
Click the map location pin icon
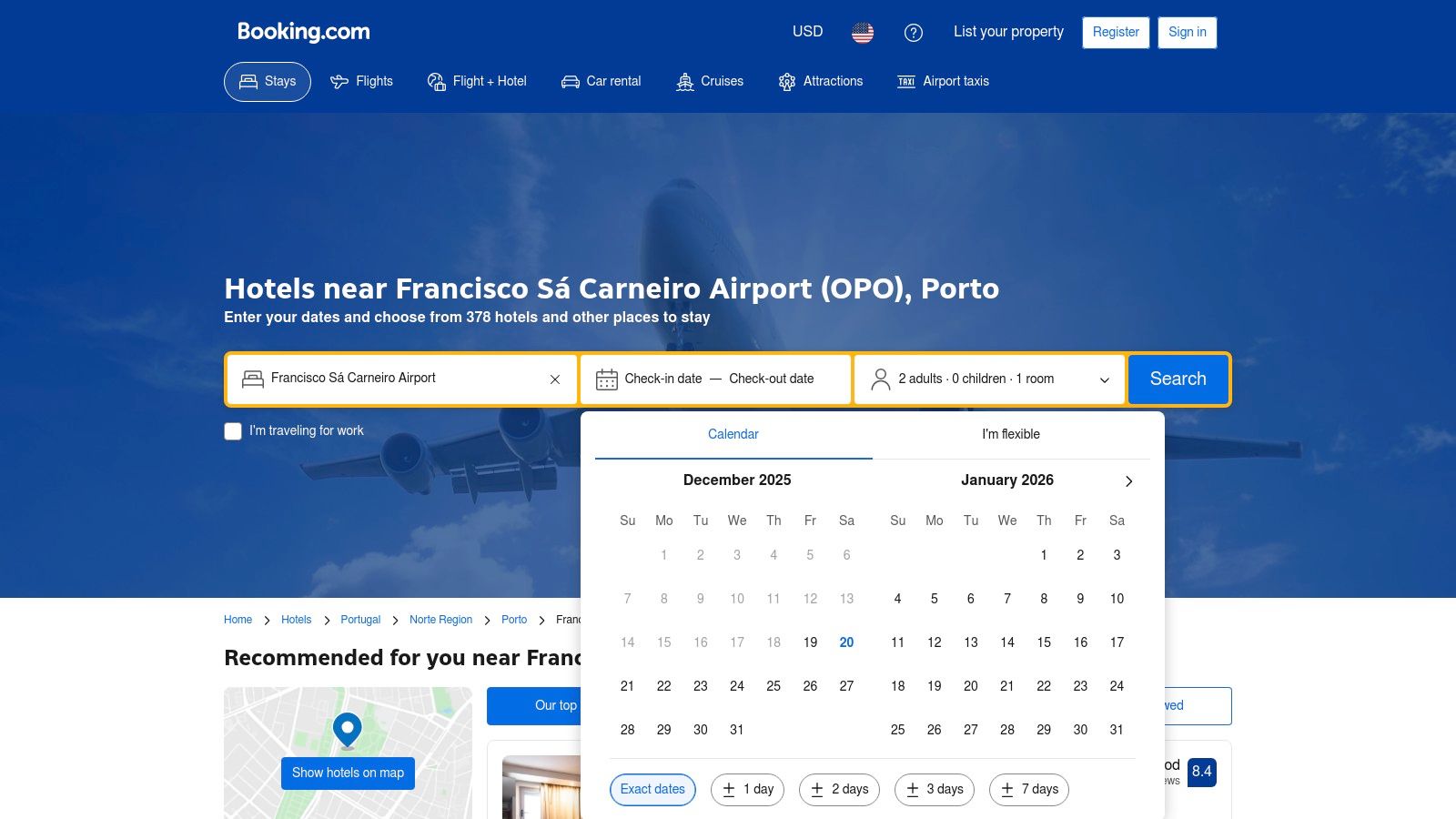click(348, 731)
